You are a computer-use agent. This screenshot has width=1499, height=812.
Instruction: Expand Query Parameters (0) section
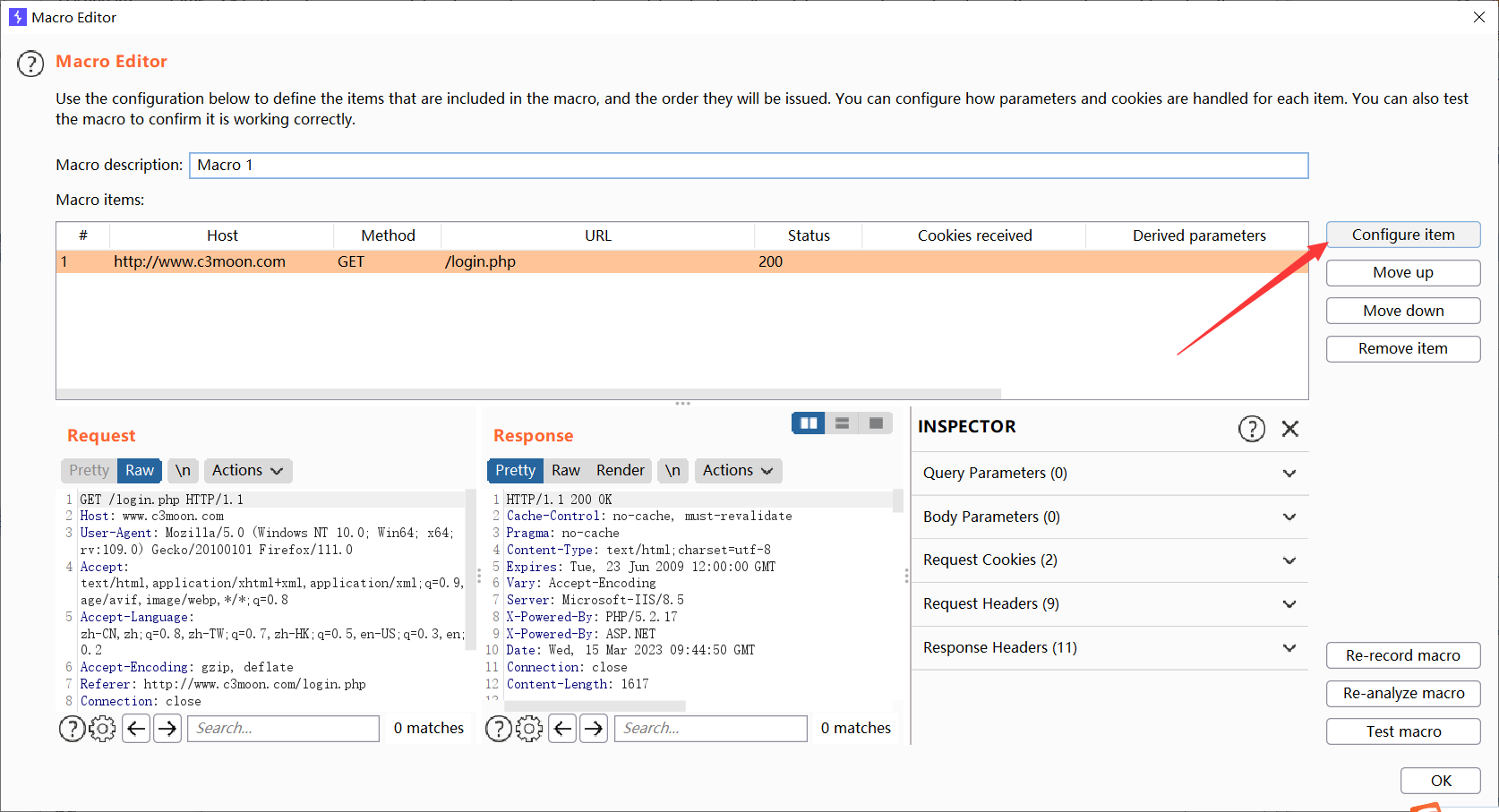point(1109,474)
